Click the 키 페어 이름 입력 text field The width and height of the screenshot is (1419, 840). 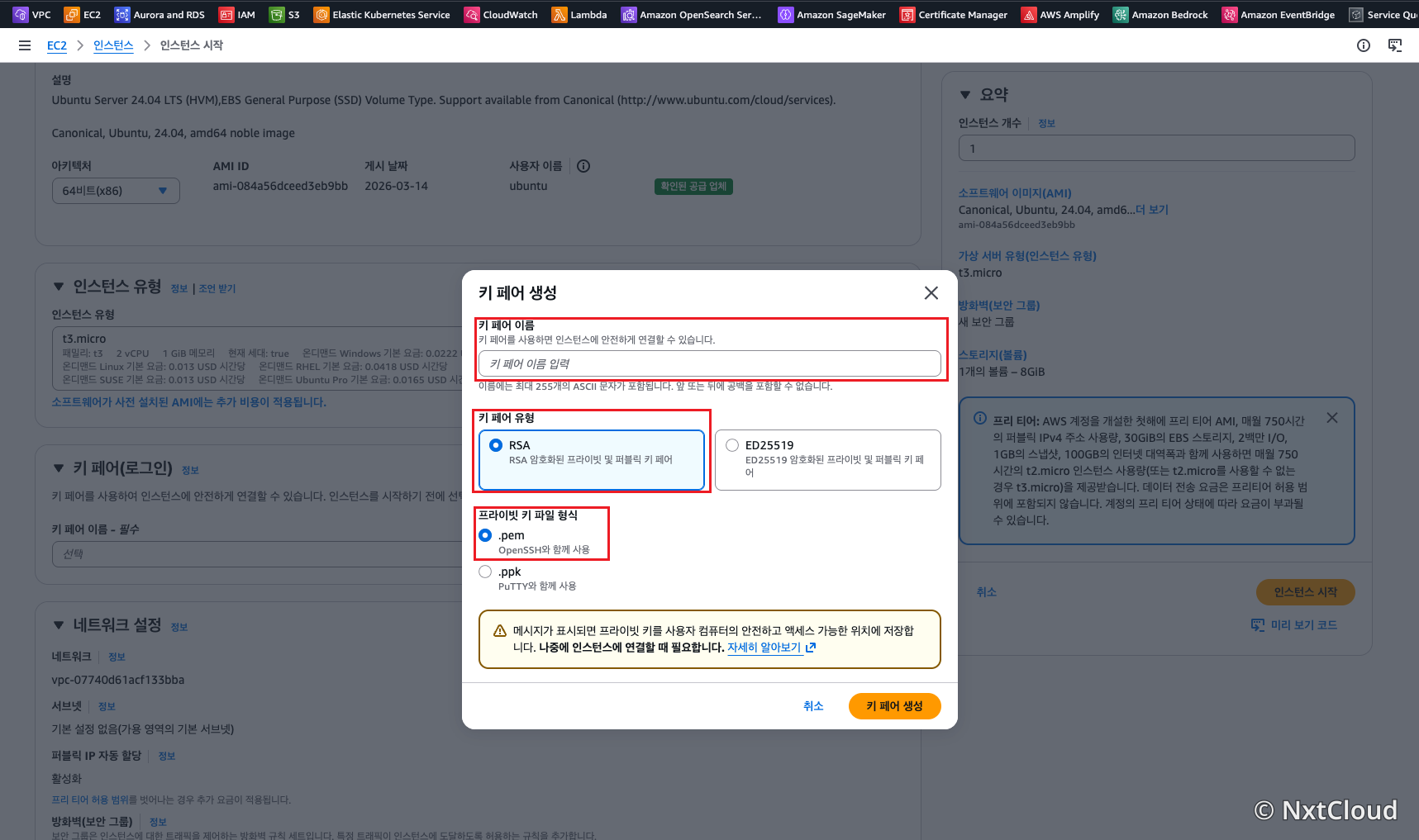tap(710, 363)
